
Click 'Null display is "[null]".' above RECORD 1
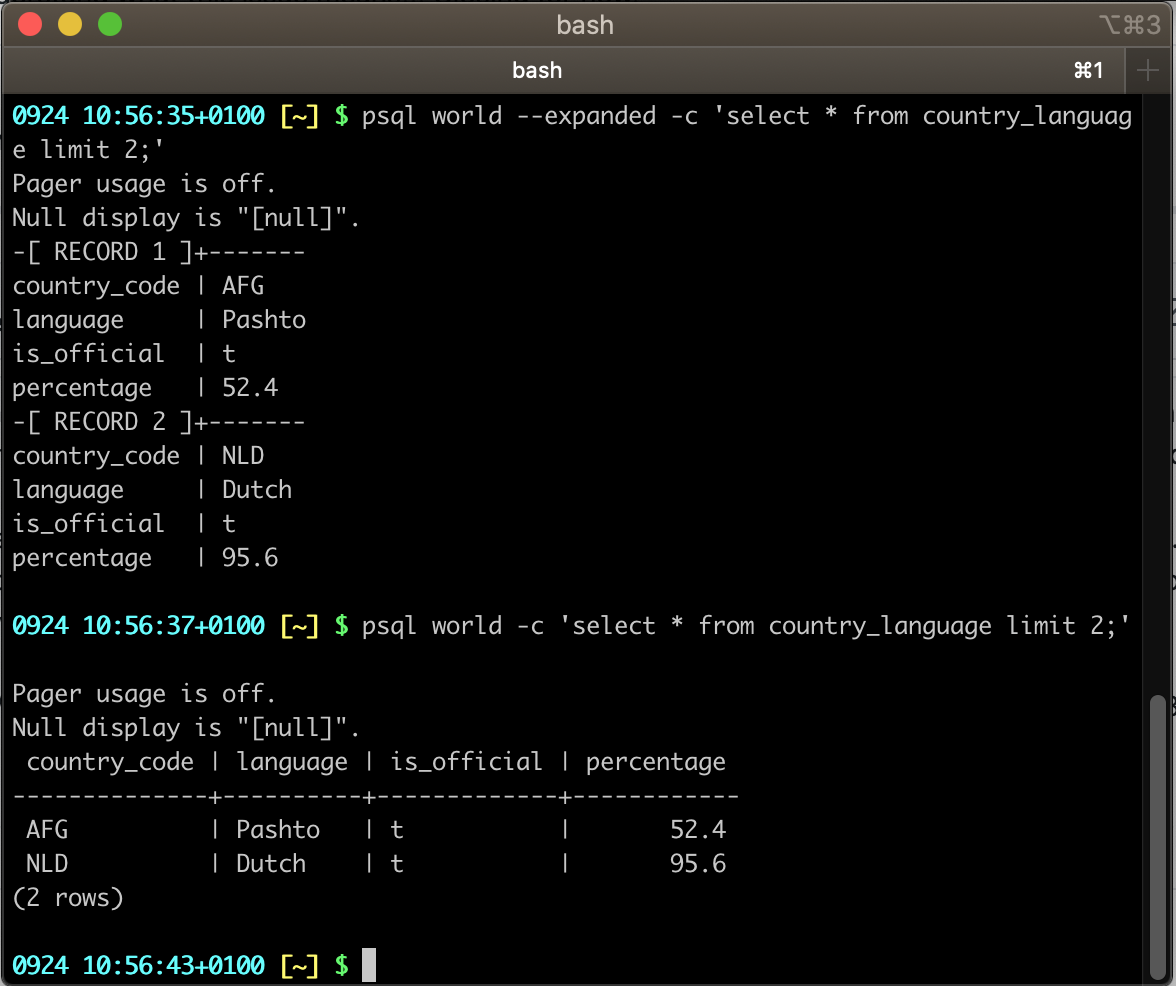tap(186, 218)
